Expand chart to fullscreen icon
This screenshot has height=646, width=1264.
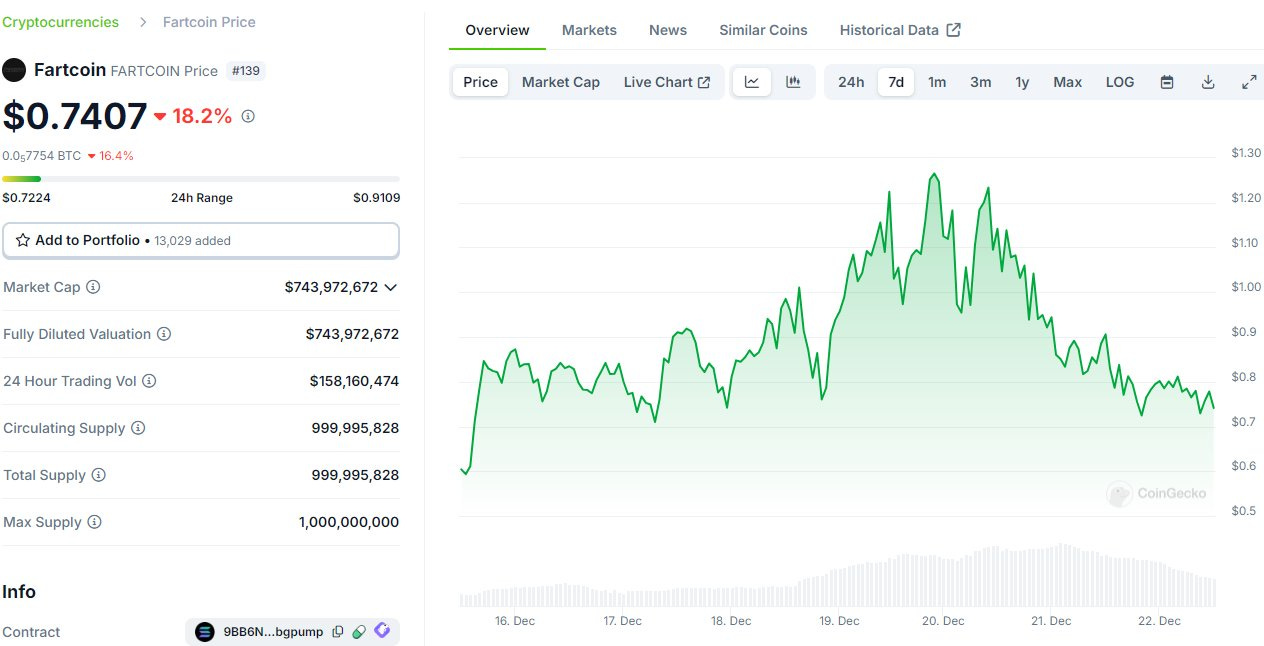coord(1249,82)
